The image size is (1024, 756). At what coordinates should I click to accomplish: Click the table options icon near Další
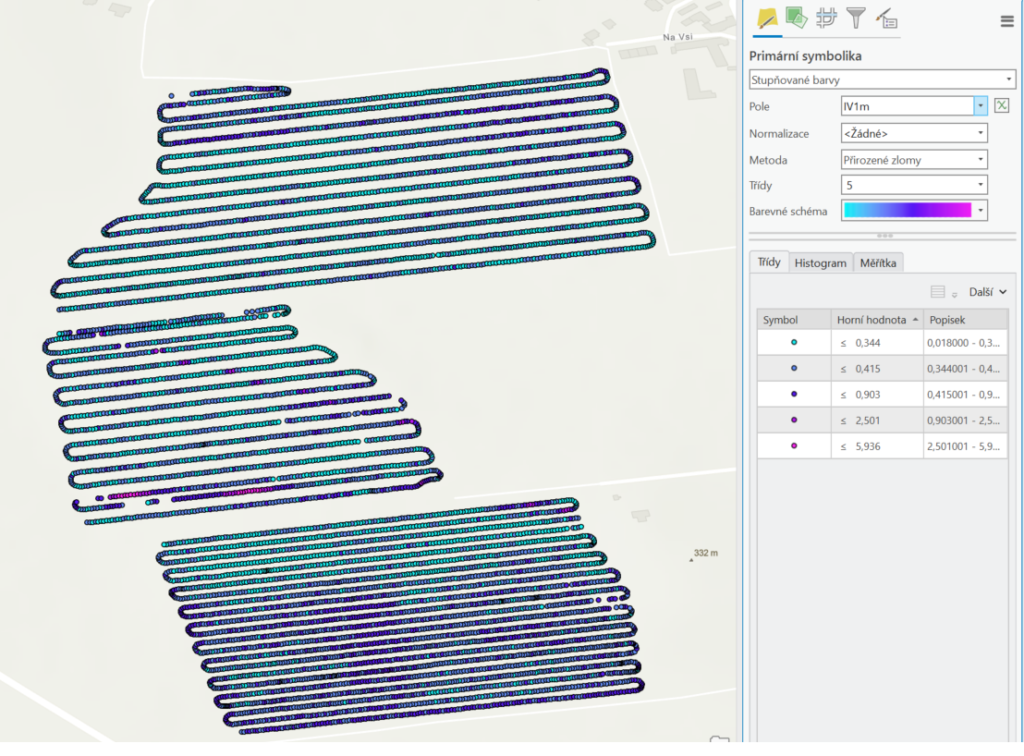click(x=938, y=292)
